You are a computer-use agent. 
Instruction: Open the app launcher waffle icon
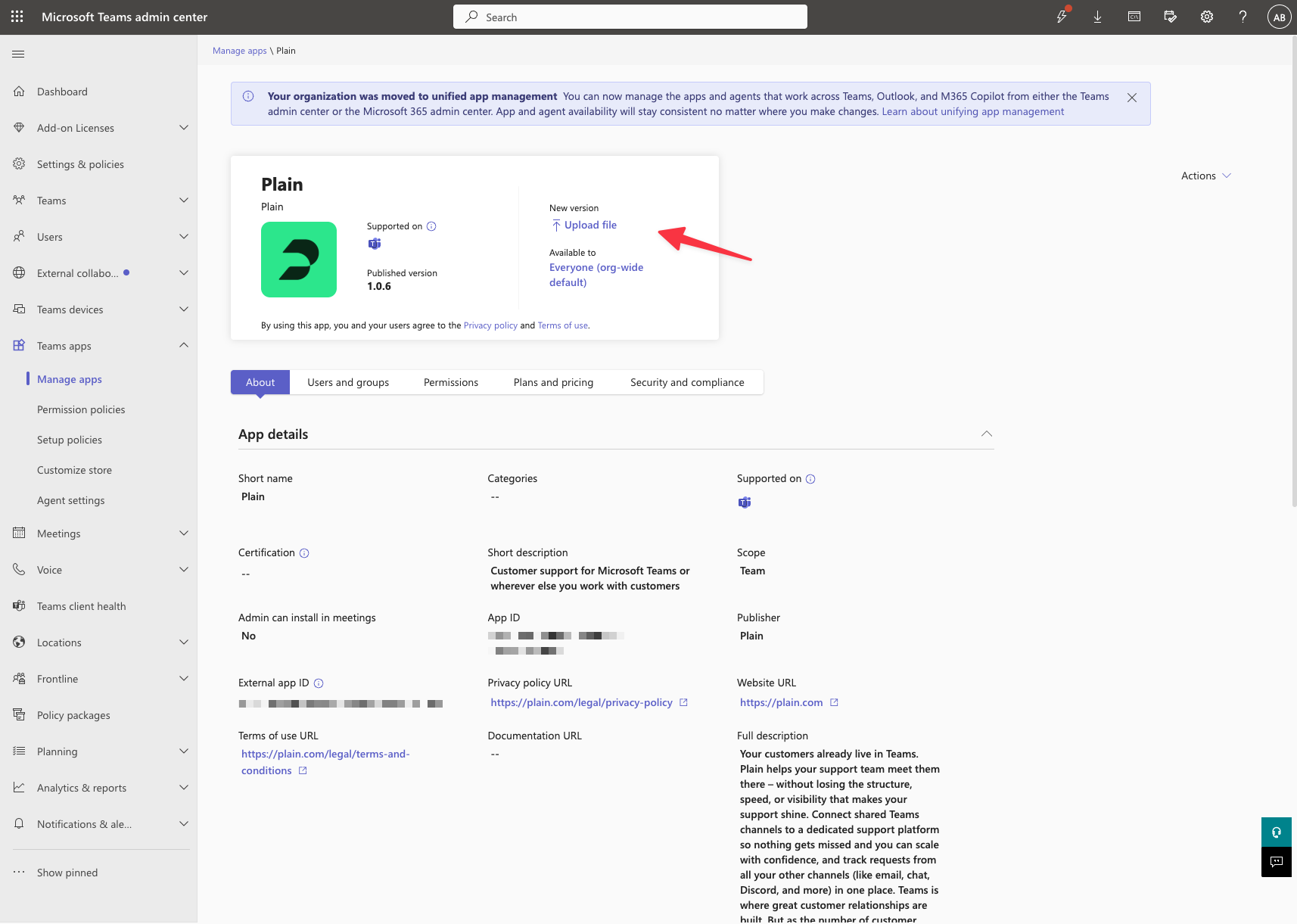click(x=17, y=17)
